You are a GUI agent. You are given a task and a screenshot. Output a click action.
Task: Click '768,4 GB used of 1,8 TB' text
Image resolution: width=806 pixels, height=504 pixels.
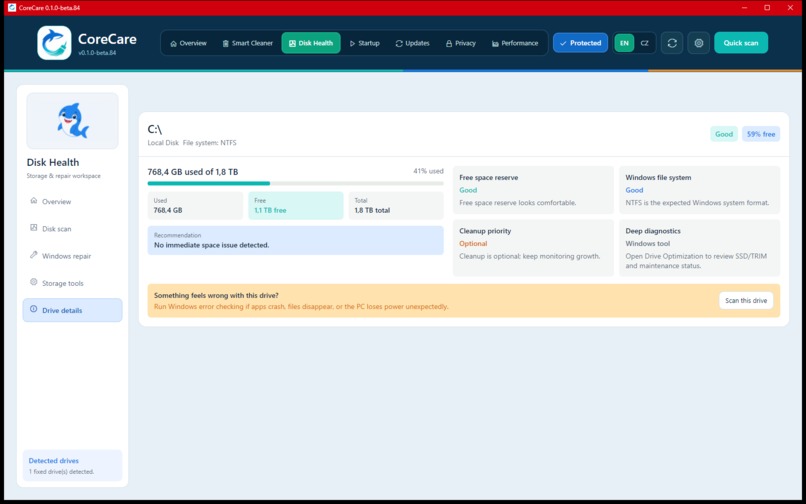tap(193, 172)
